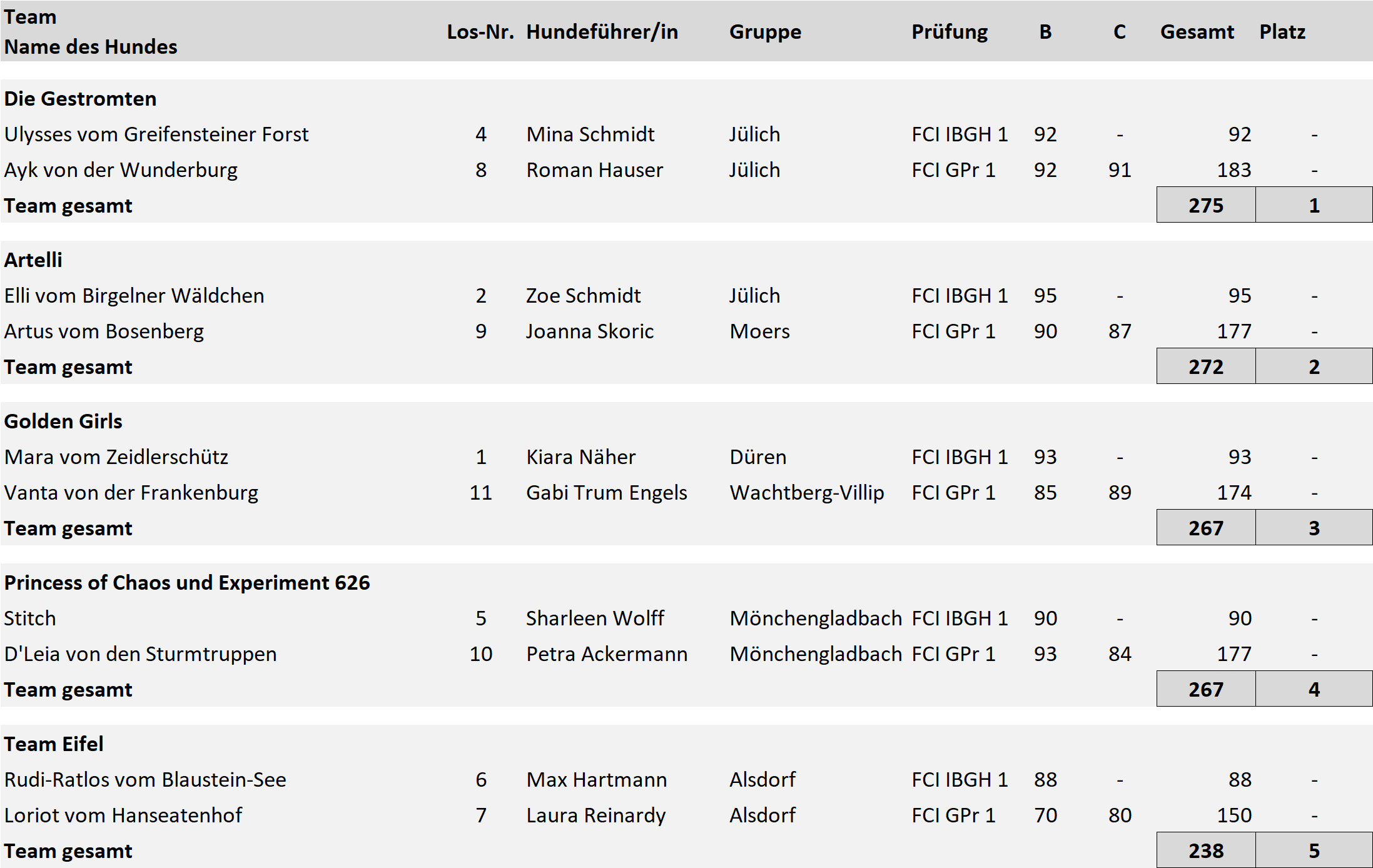Click the Gruppe column header

[765, 32]
